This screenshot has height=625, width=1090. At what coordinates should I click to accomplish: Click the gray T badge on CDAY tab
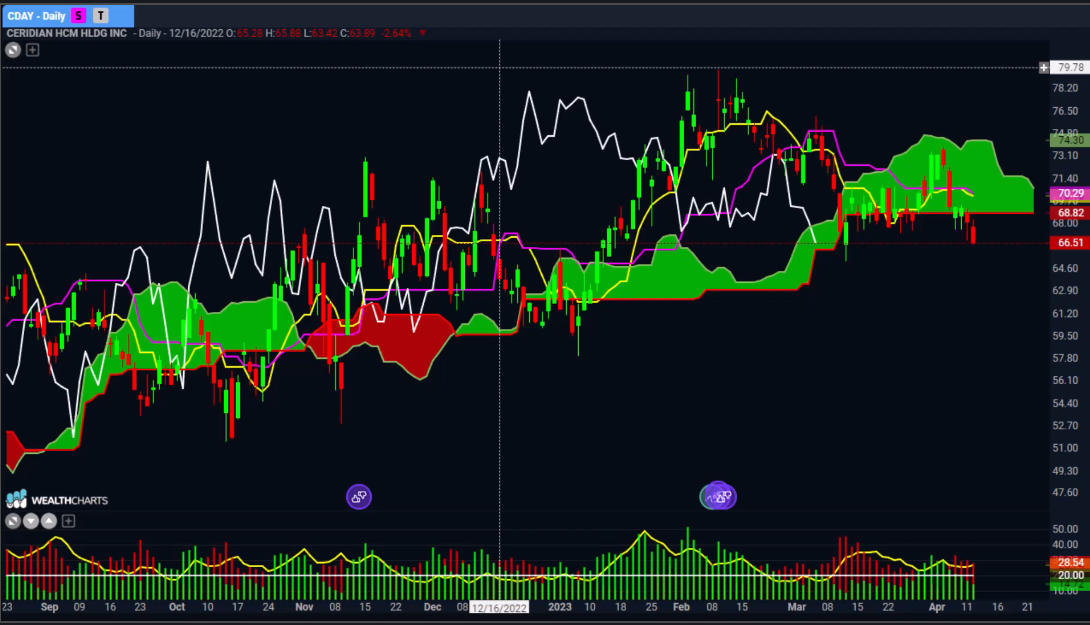click(x=101, y=15)
